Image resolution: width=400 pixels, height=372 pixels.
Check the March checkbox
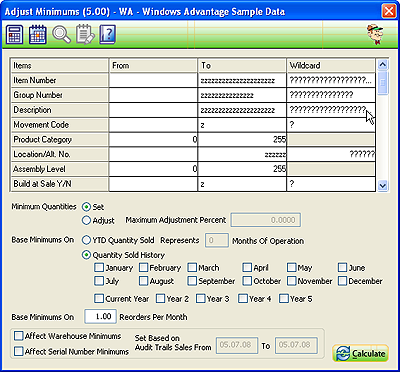(192, 268)
